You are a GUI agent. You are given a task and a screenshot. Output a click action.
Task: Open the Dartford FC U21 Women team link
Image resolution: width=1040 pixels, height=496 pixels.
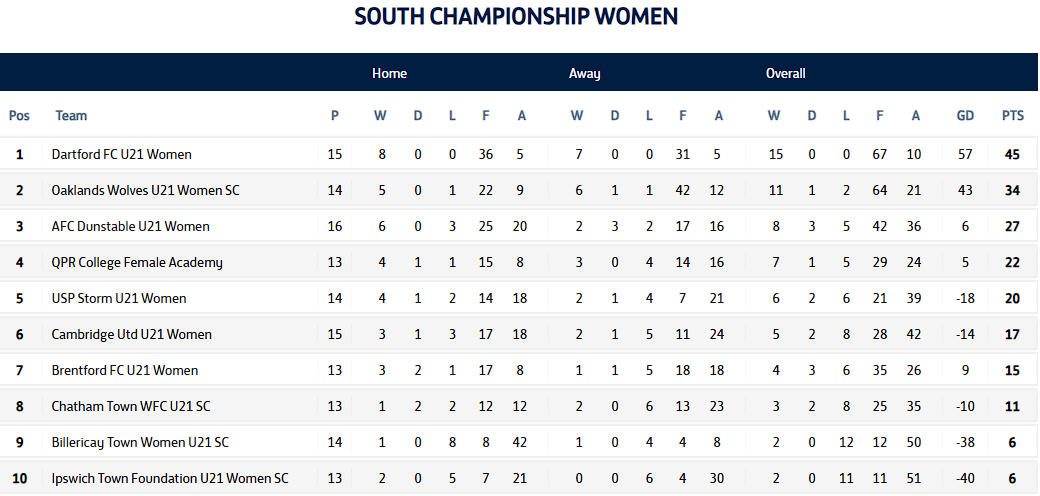point(121,154)
